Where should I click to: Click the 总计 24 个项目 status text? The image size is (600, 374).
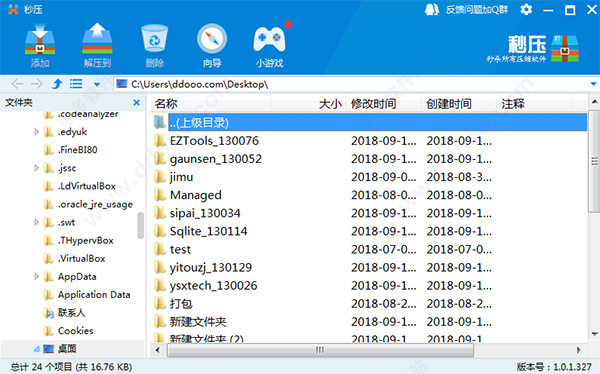coord(71,367)
